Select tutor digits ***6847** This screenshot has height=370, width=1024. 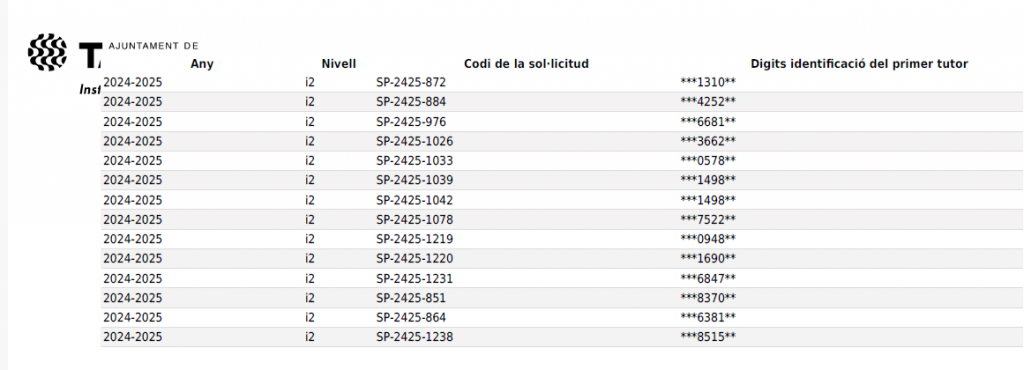[x=708, y=279]
